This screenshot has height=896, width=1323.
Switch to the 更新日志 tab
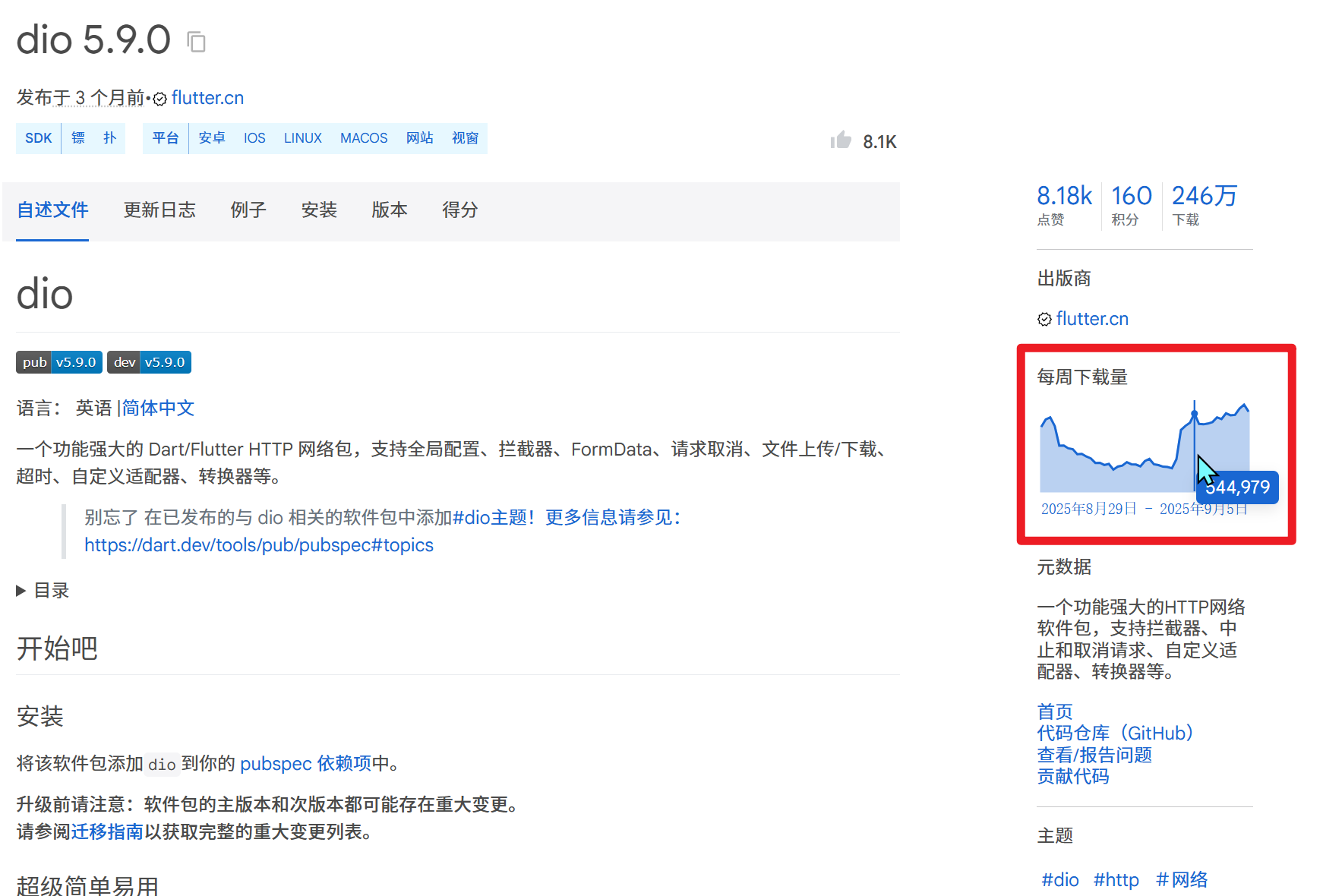click(x=159, y=210)
